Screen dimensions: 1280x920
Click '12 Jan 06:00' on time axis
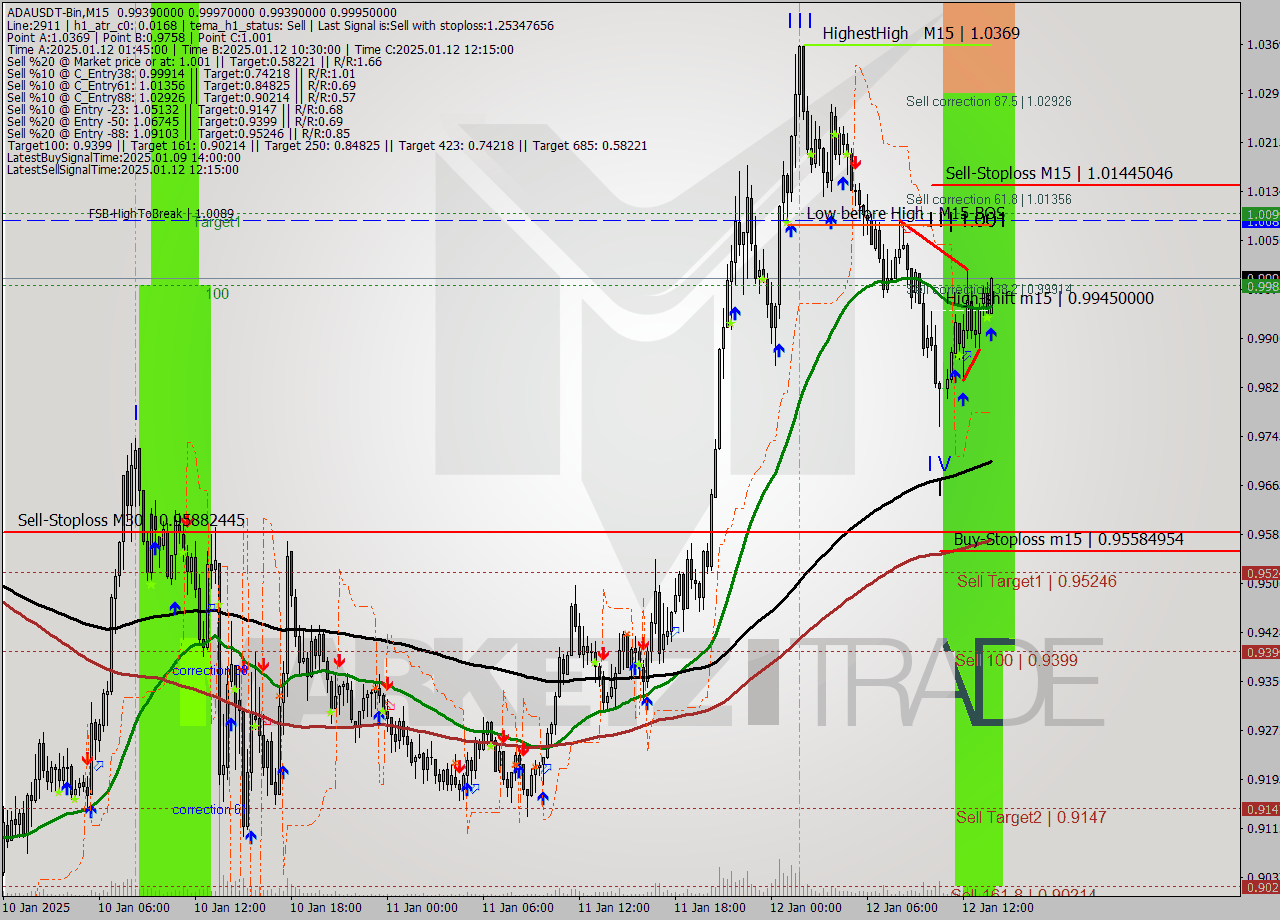(x=901, y=908)
